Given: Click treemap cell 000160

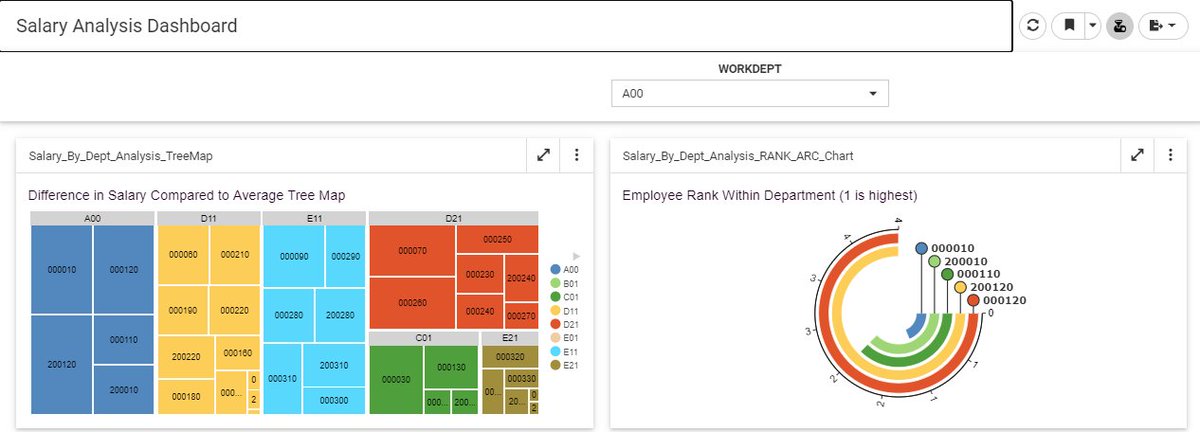Looking at the screenshot, I should (x=238, y=353).
